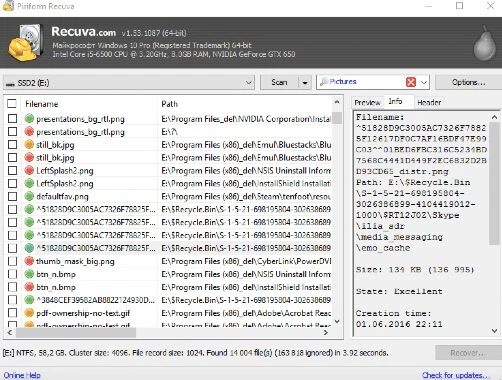502x380 pixels.
Task: Click Piriform Recuva title bar app icon
Action: click(x=8, y=6)
